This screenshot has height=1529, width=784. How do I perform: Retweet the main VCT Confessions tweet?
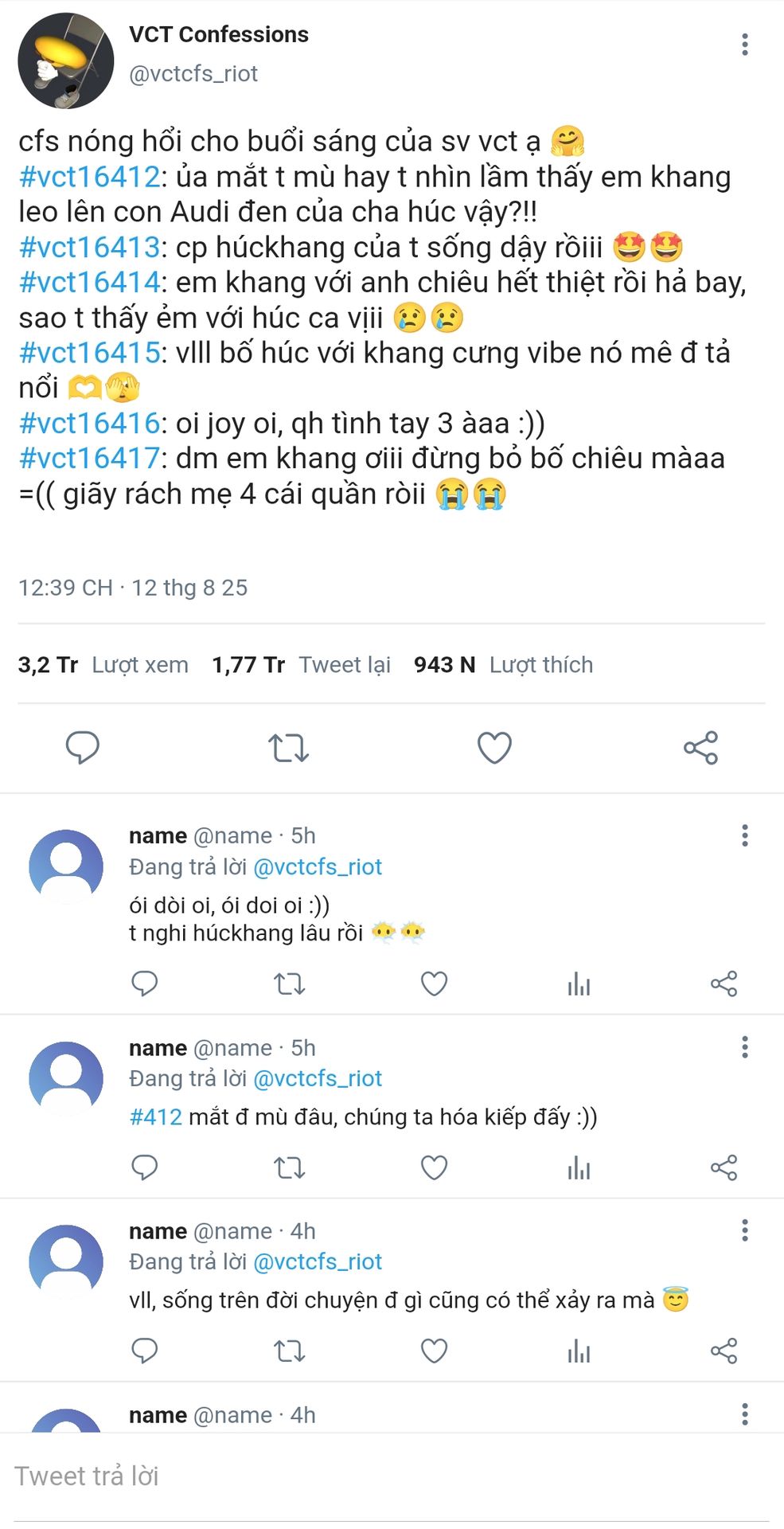pyautogui.click(x=288, y=747)
